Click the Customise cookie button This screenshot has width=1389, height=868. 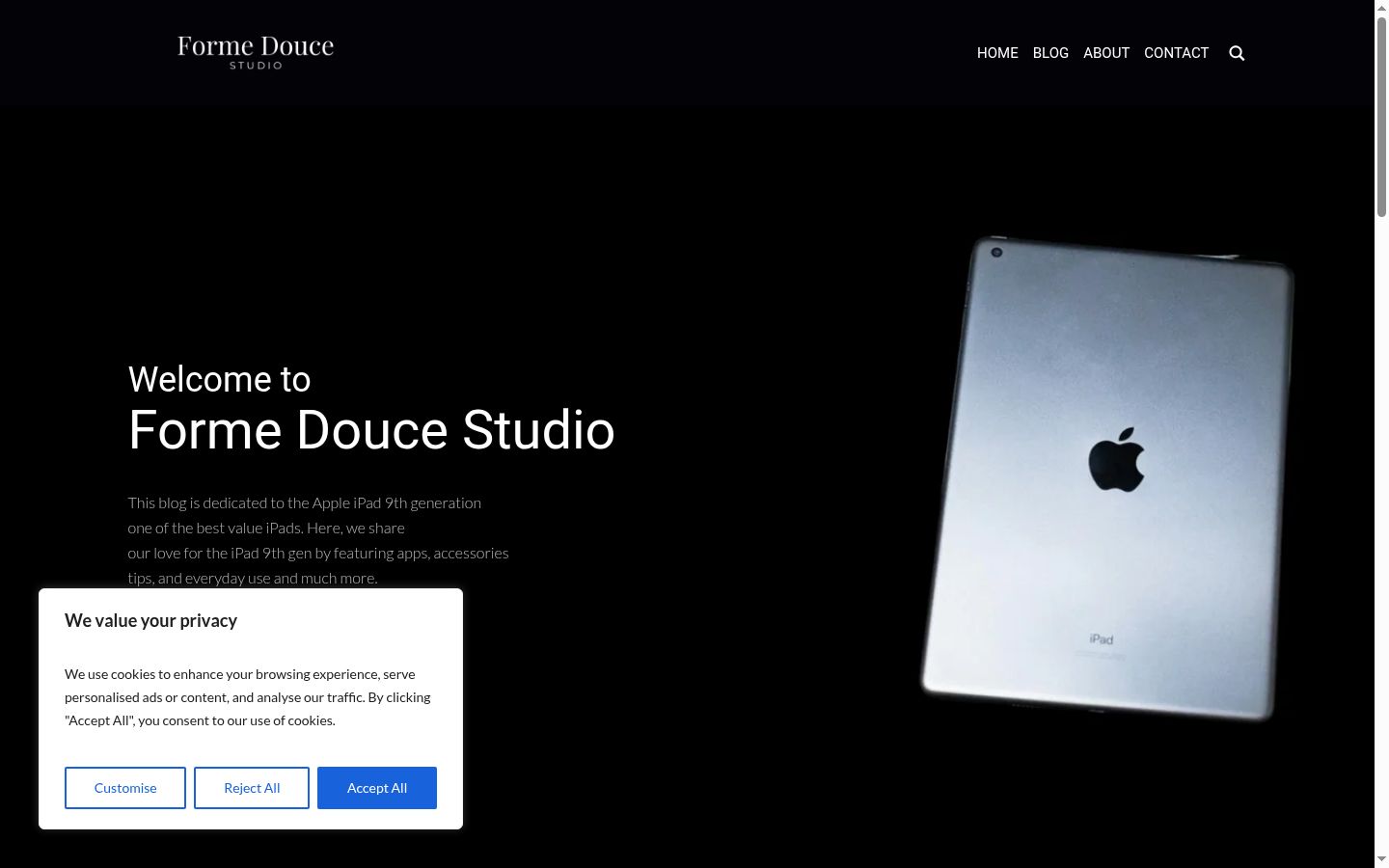[x=125, y=788]
